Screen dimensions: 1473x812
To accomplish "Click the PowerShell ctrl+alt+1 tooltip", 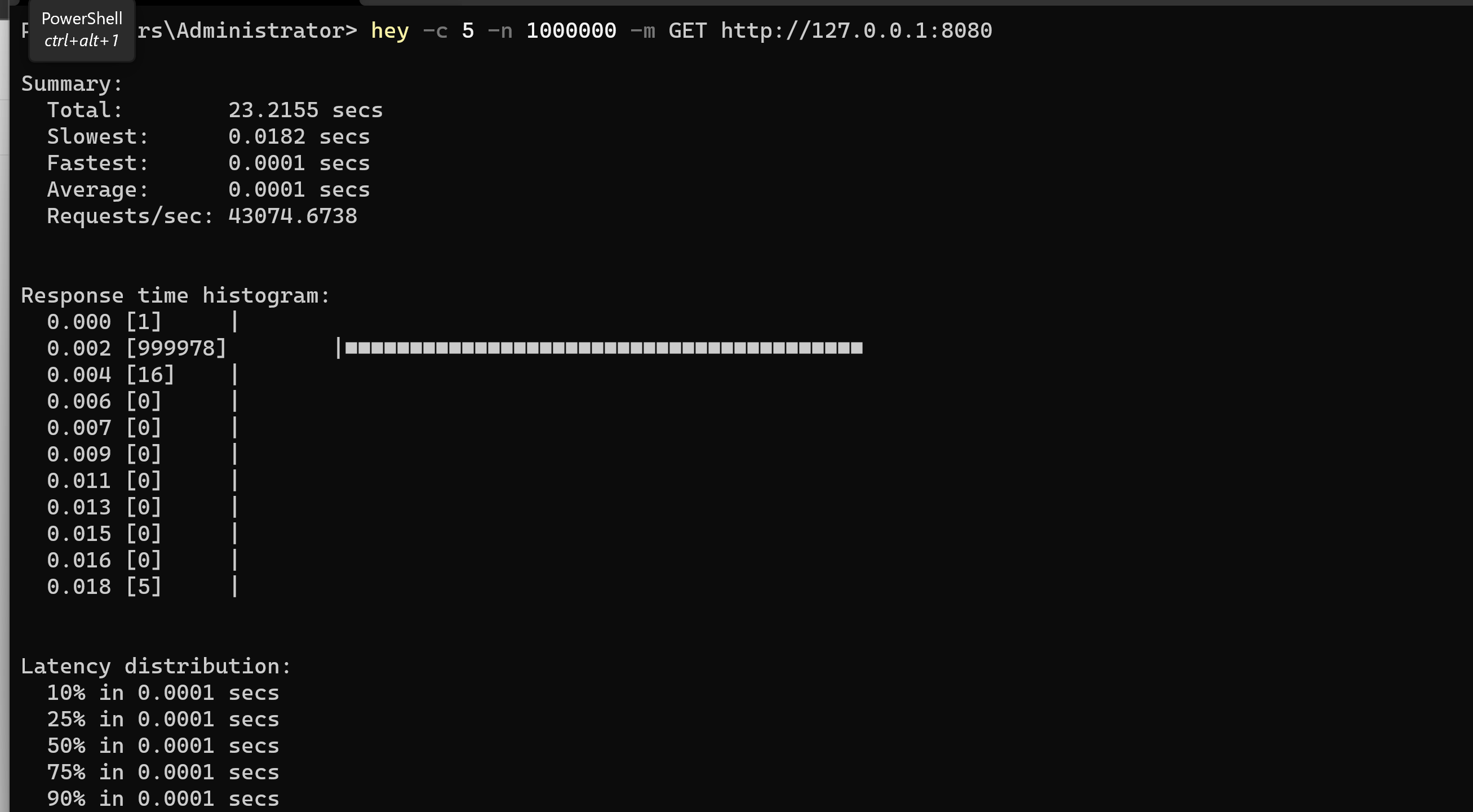I will (x=82, y=29).
